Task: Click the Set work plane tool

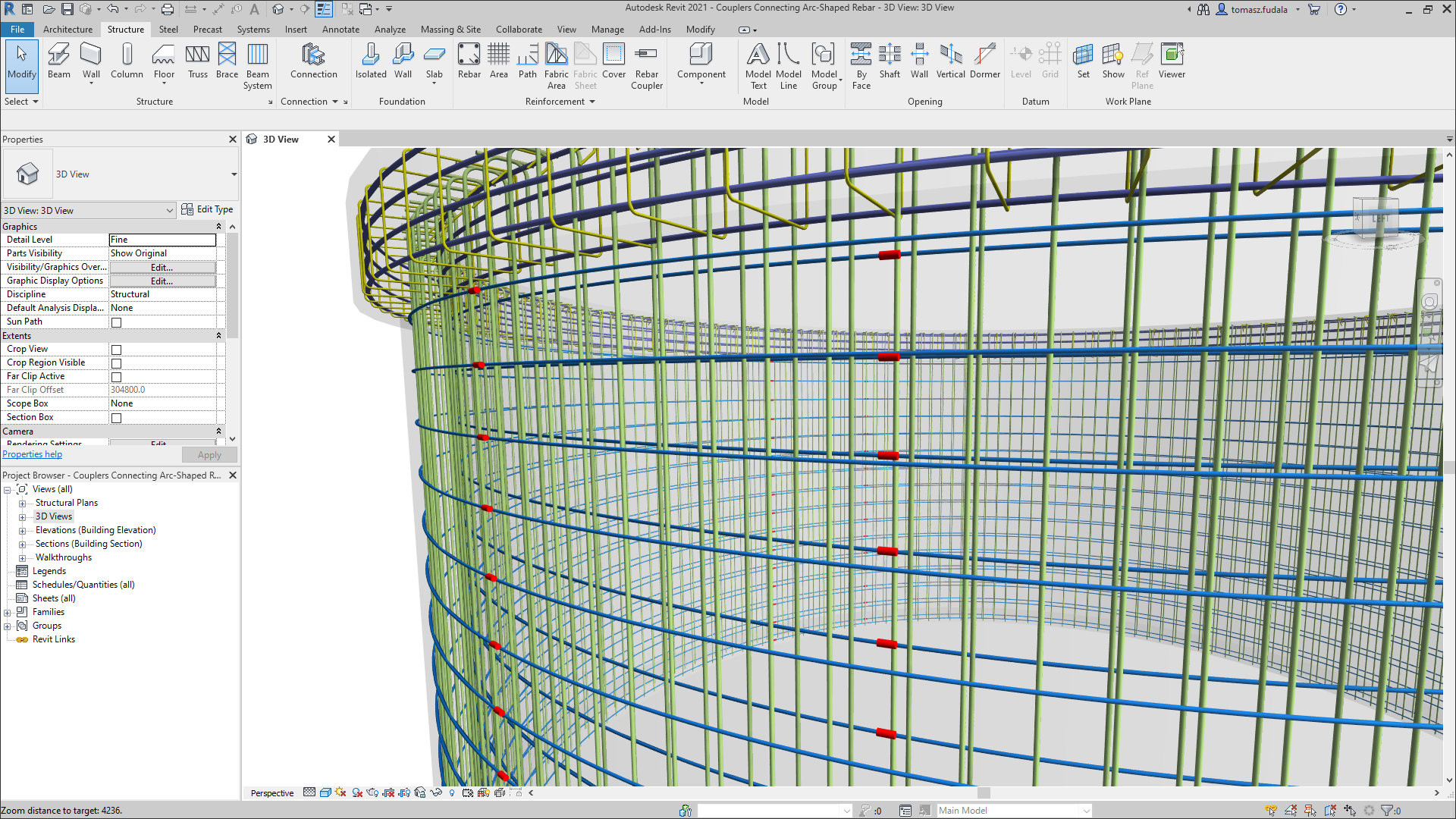Action: (1083, 61)
